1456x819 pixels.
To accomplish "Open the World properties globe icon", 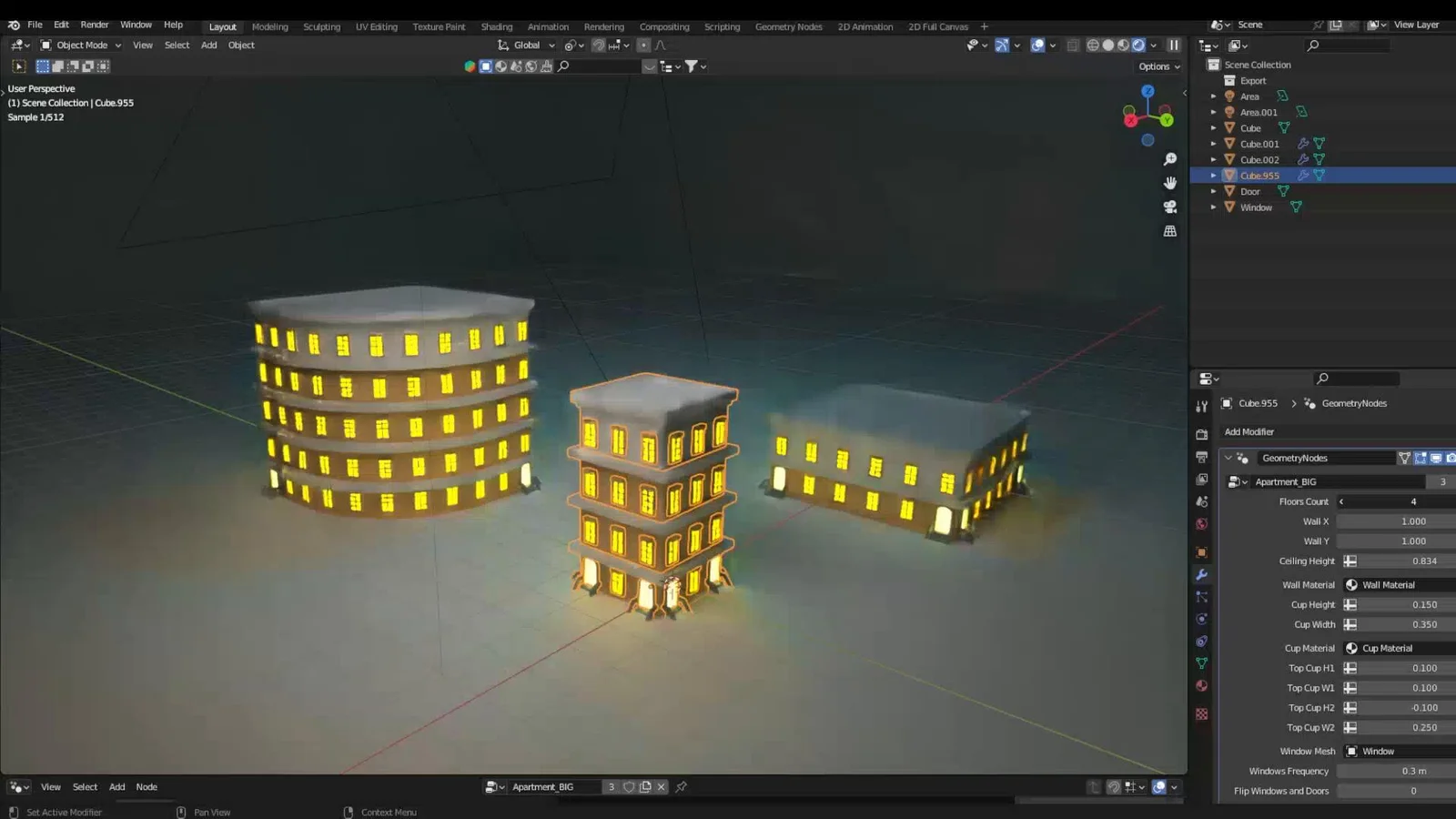I will pyautogui.click(x=1202, y=524).
